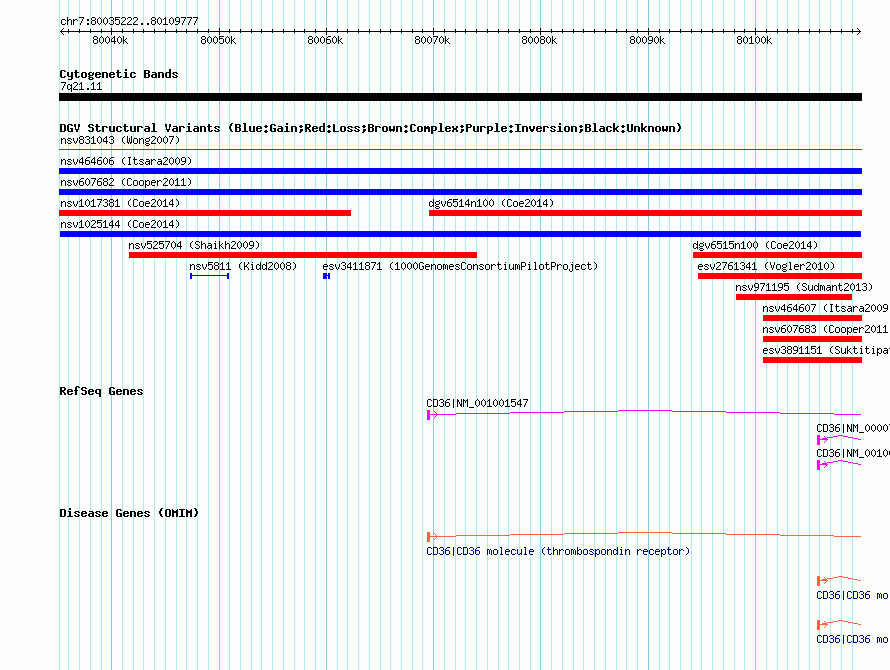The width and height of the screenshot is (890, 670).
Task: Click the red dgv6515n100 loss bar
Action: click(778, 255)
